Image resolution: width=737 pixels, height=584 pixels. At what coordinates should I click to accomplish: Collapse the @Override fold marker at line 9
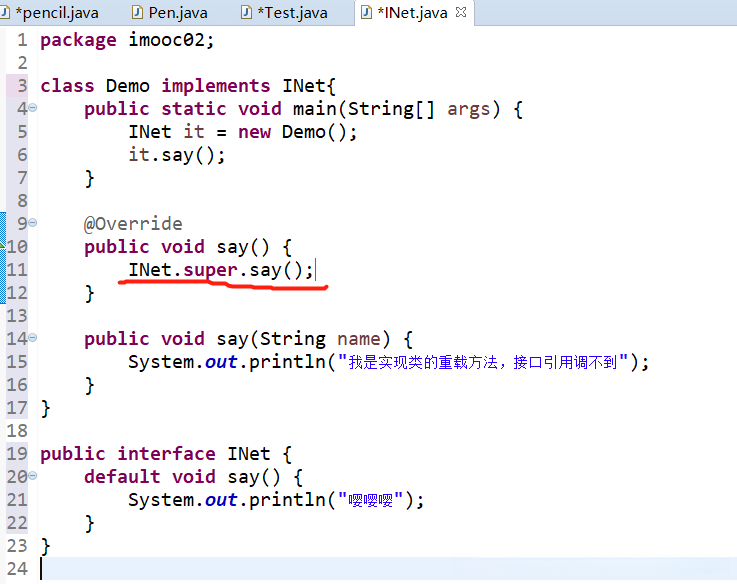pyautogui.click(x=32, y=223)
